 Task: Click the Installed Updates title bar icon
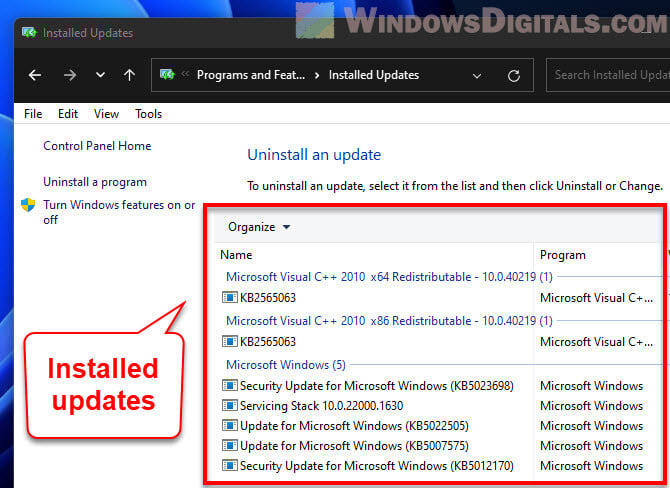click(x=29, y=32)
